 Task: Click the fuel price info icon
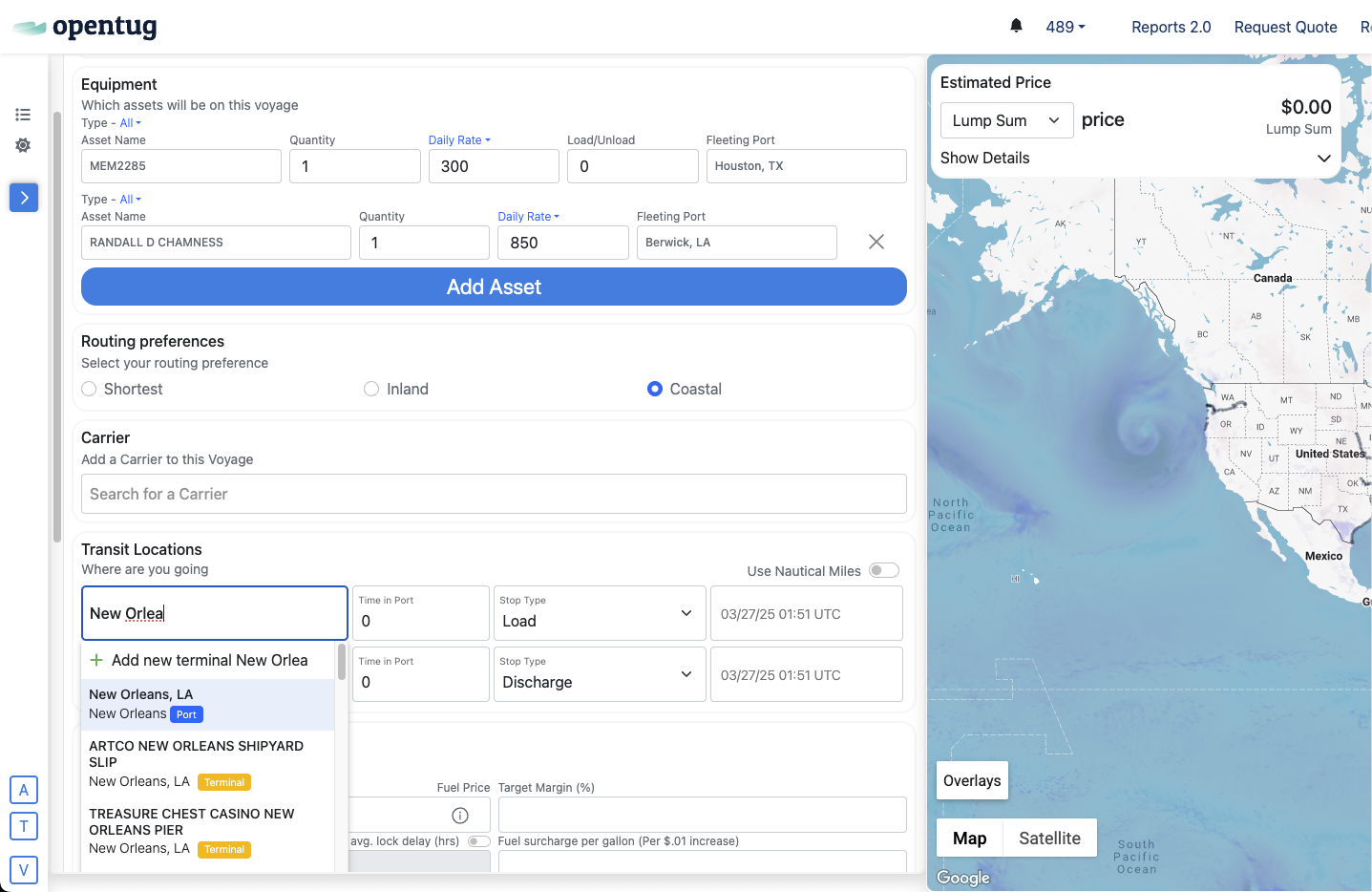[460, 815]
